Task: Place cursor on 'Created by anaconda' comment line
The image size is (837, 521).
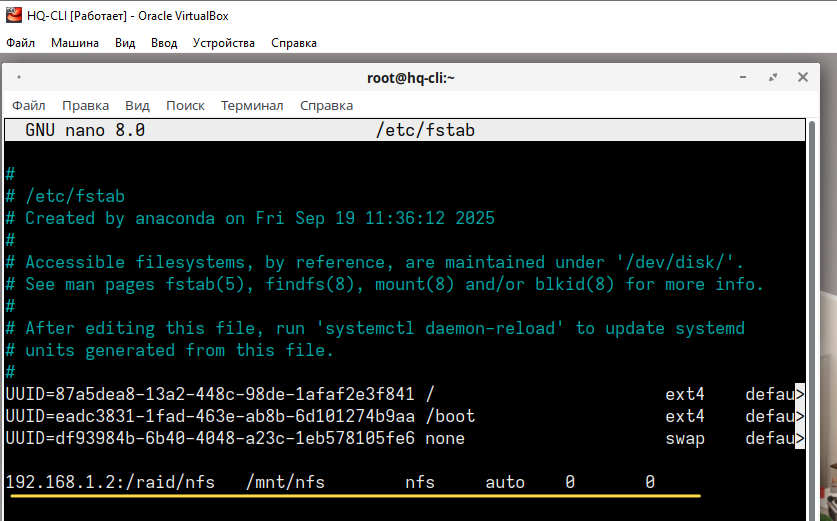Action: (250, 218)
